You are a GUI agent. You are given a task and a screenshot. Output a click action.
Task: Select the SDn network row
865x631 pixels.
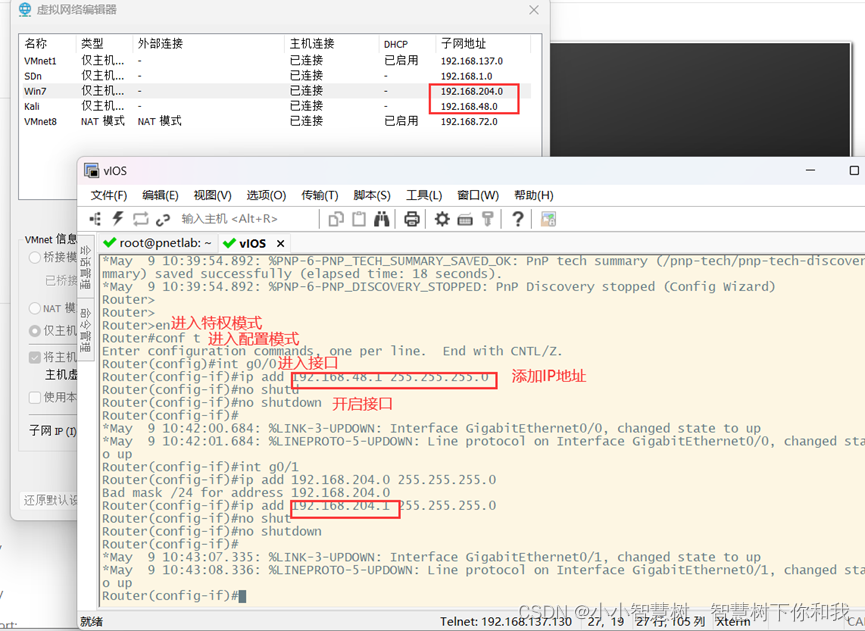coord(277,76)
